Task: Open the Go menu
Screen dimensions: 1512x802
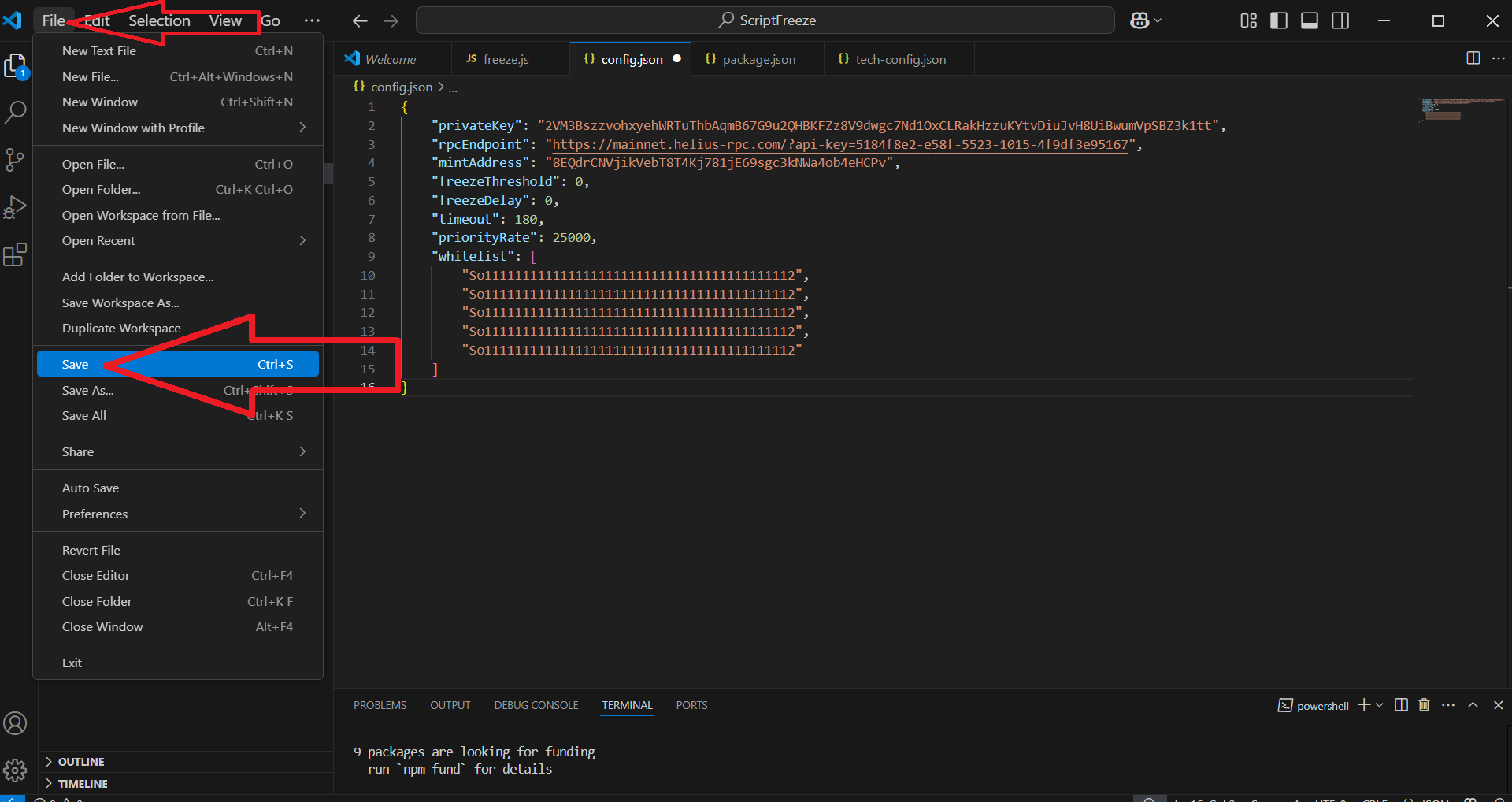Action: [270, 20]
